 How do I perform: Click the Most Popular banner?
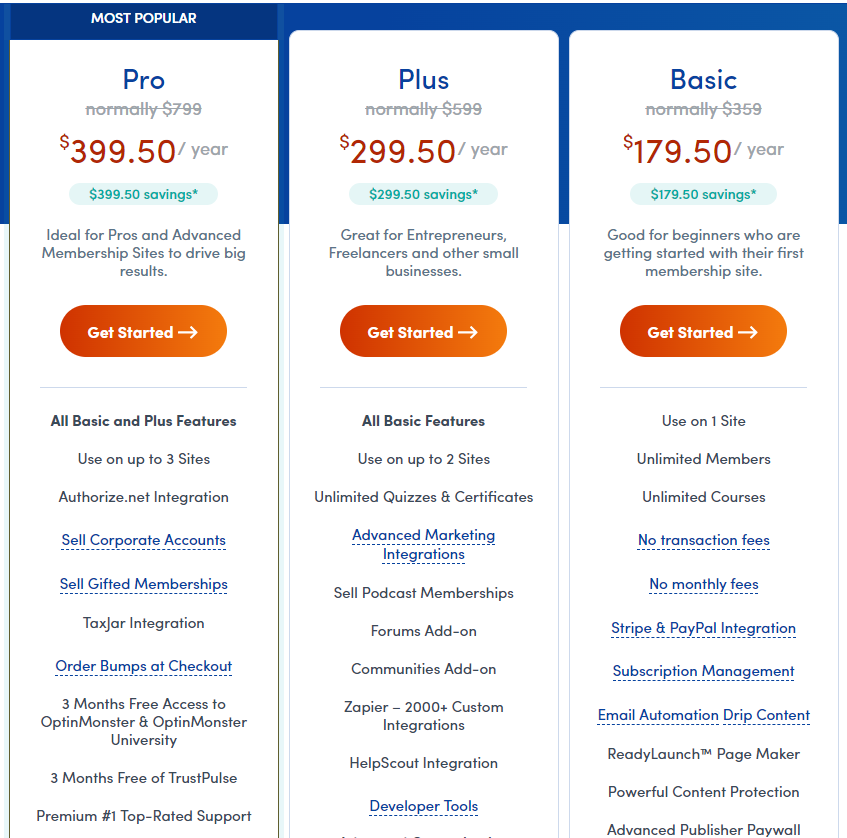pyautogui.click(x=144, y=18)
